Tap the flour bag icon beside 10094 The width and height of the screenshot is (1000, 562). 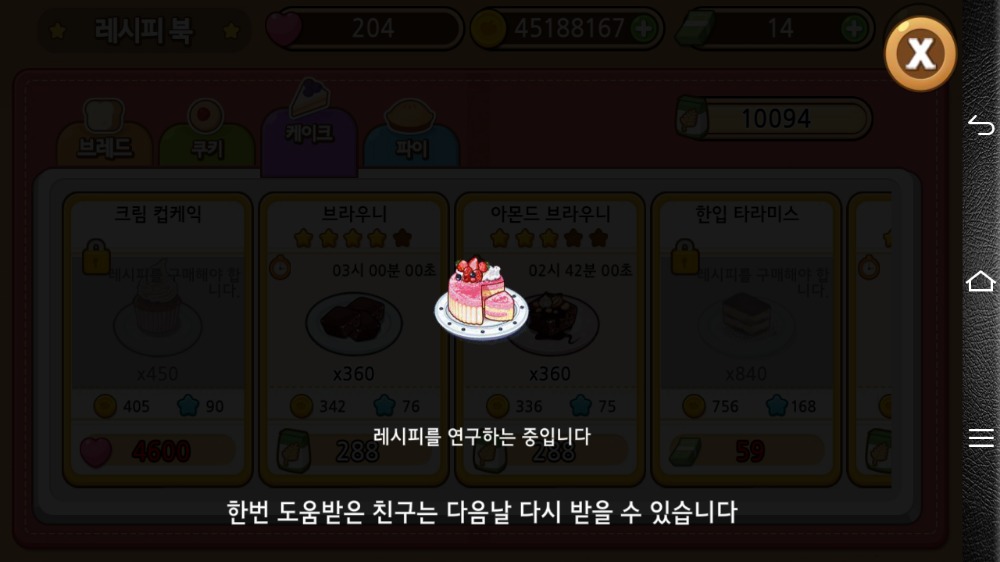coord(693,117)
